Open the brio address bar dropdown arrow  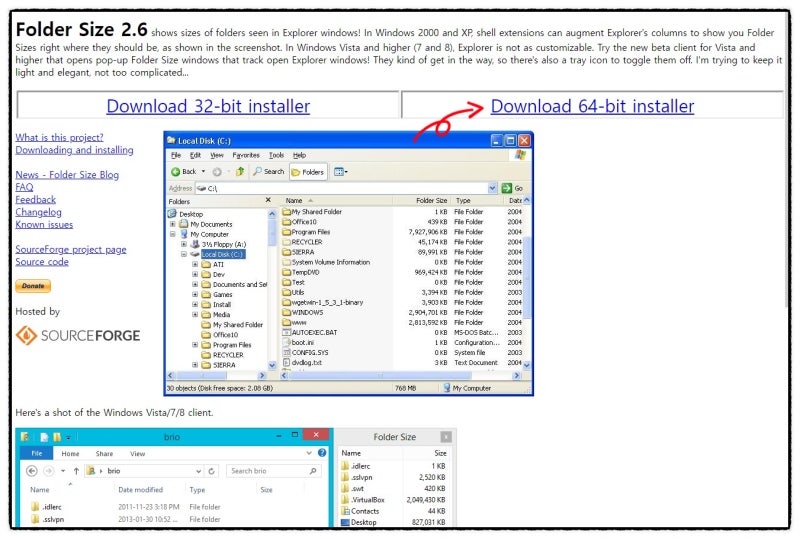(x=198, y=471)
